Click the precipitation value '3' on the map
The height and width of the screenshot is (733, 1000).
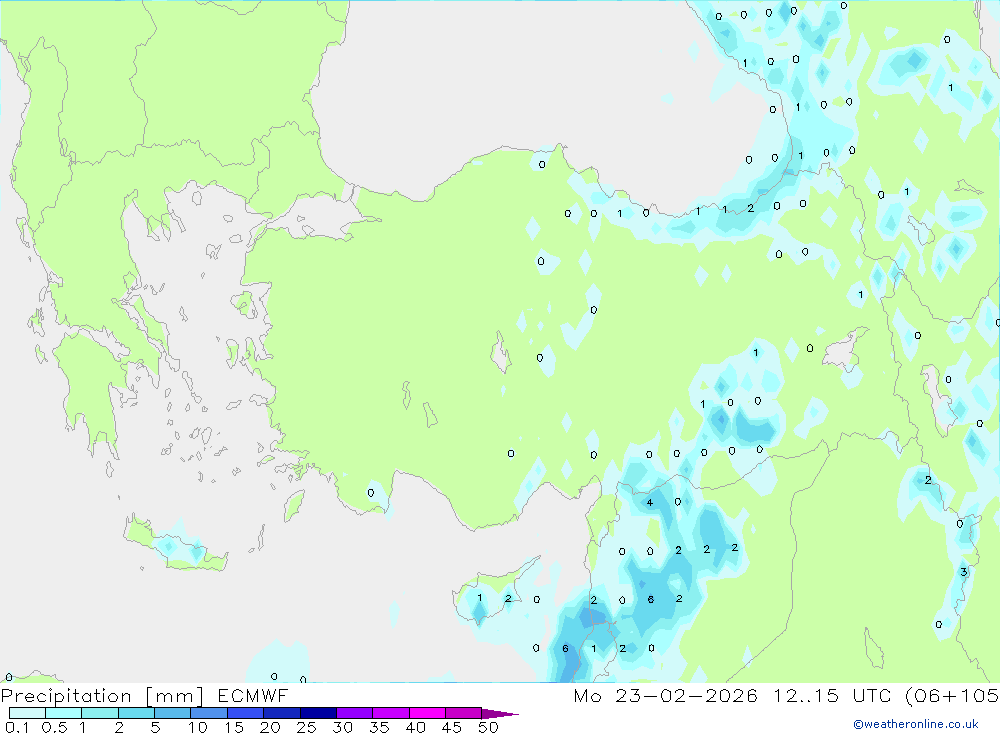tap(964, 572)
